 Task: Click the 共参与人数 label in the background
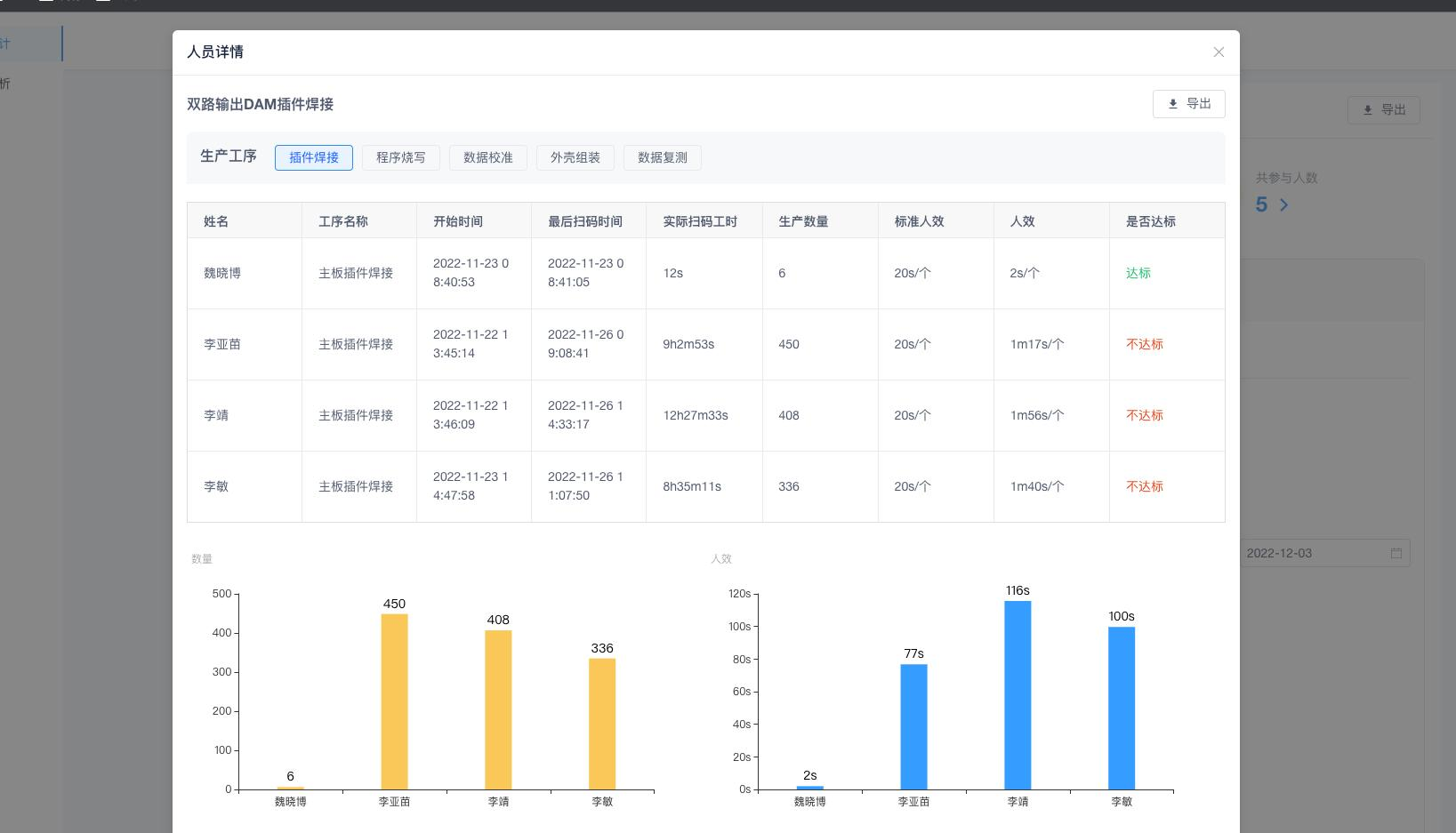tap(1286, 178)
